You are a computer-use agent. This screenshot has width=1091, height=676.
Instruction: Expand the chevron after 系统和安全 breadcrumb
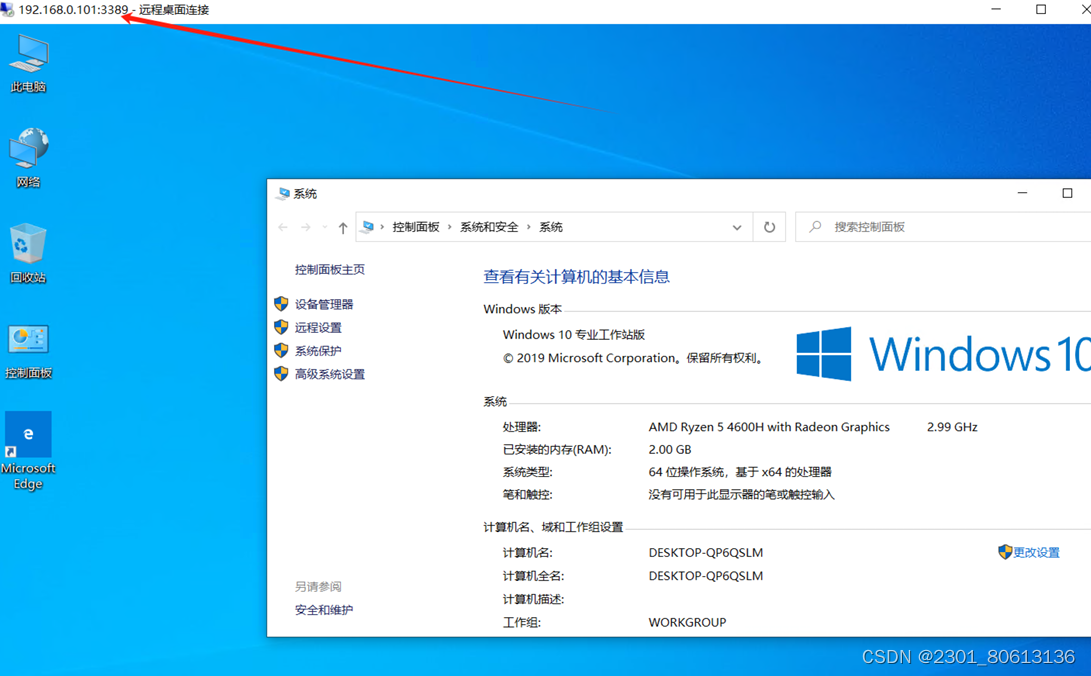click(x=529, y=227)
